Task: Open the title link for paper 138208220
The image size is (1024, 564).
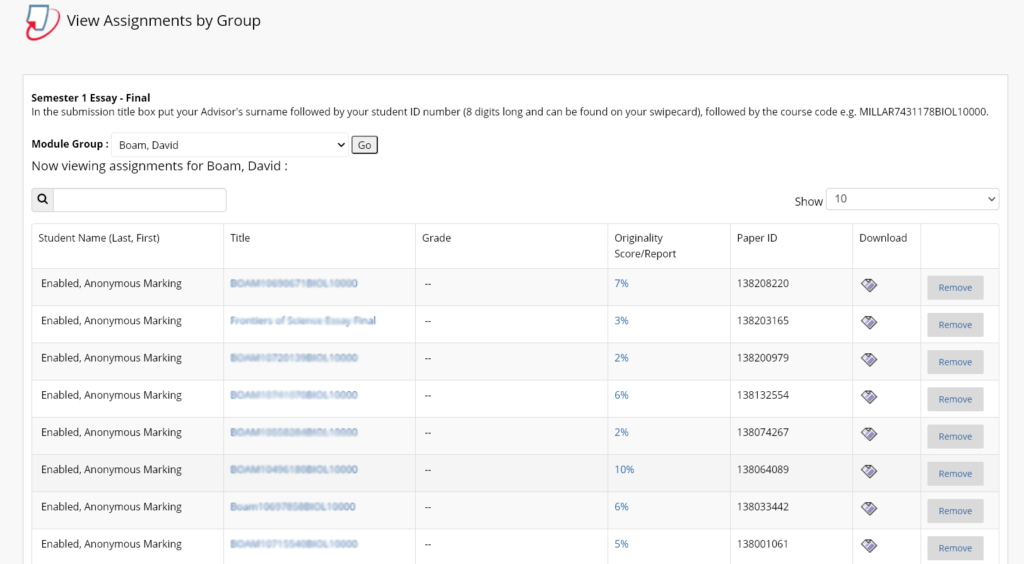Action: [294, 283]
